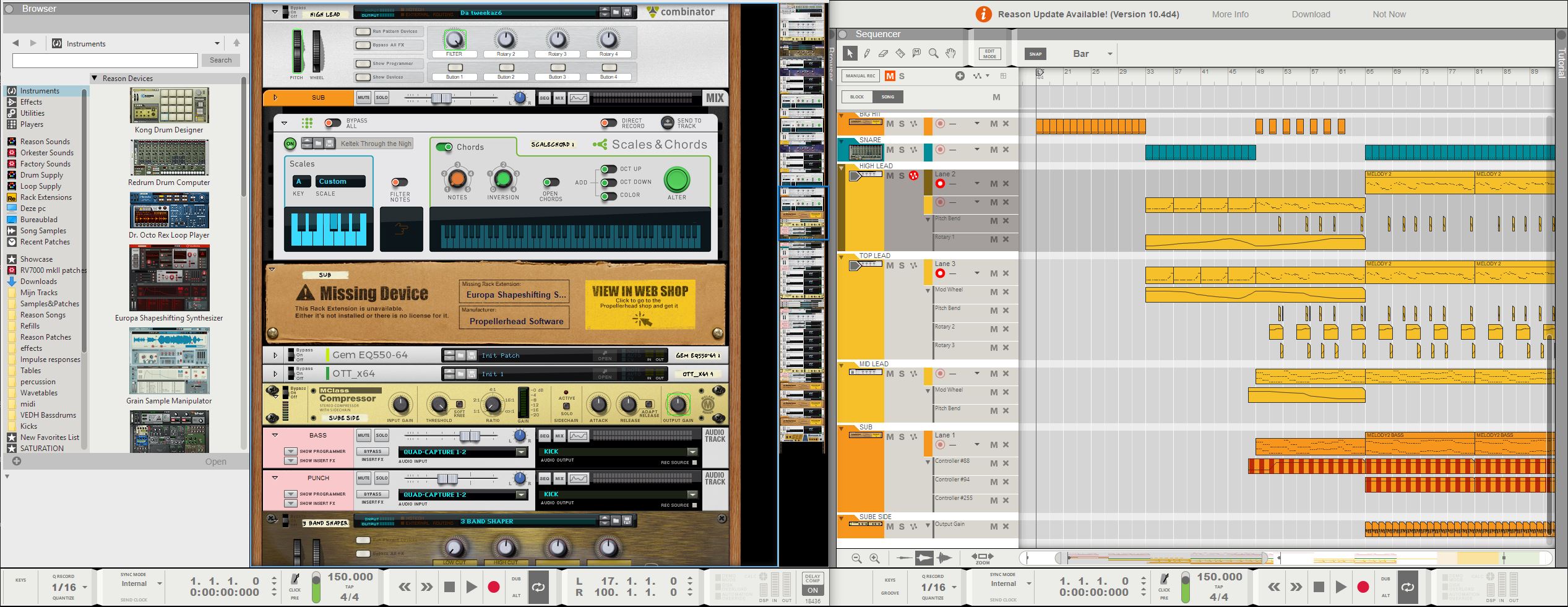Toggle the Scales & Chords ON power button
The width and height of the screenshot is (1568, 607).
coord(290,144)
